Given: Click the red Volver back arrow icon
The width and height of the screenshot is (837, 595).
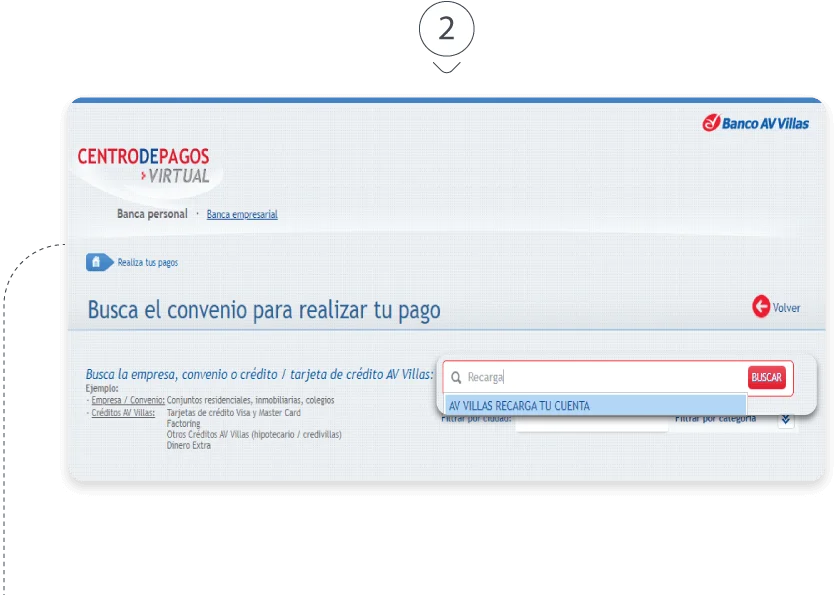Looking at the screenshot, I should [x=761, y=307].
